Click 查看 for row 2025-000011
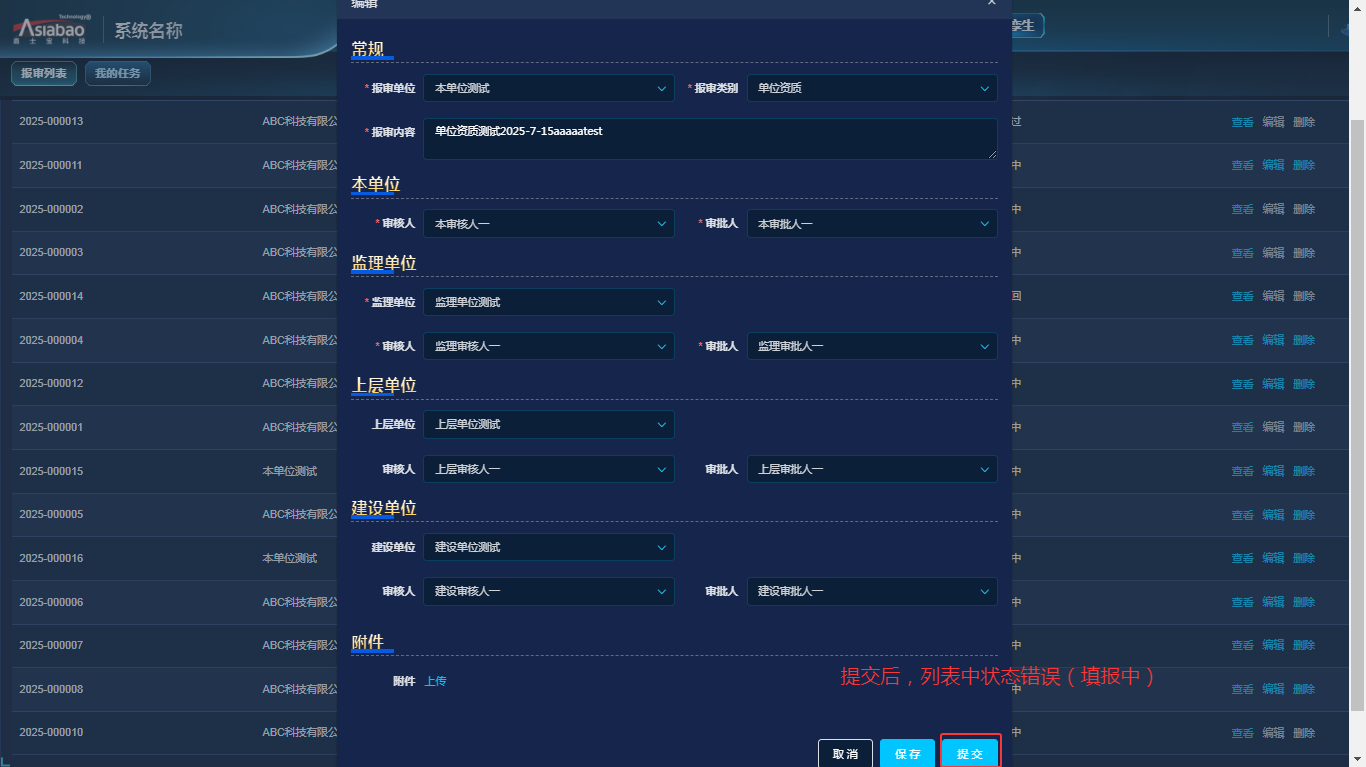1366x767 pixels. tap(1242, 165)
